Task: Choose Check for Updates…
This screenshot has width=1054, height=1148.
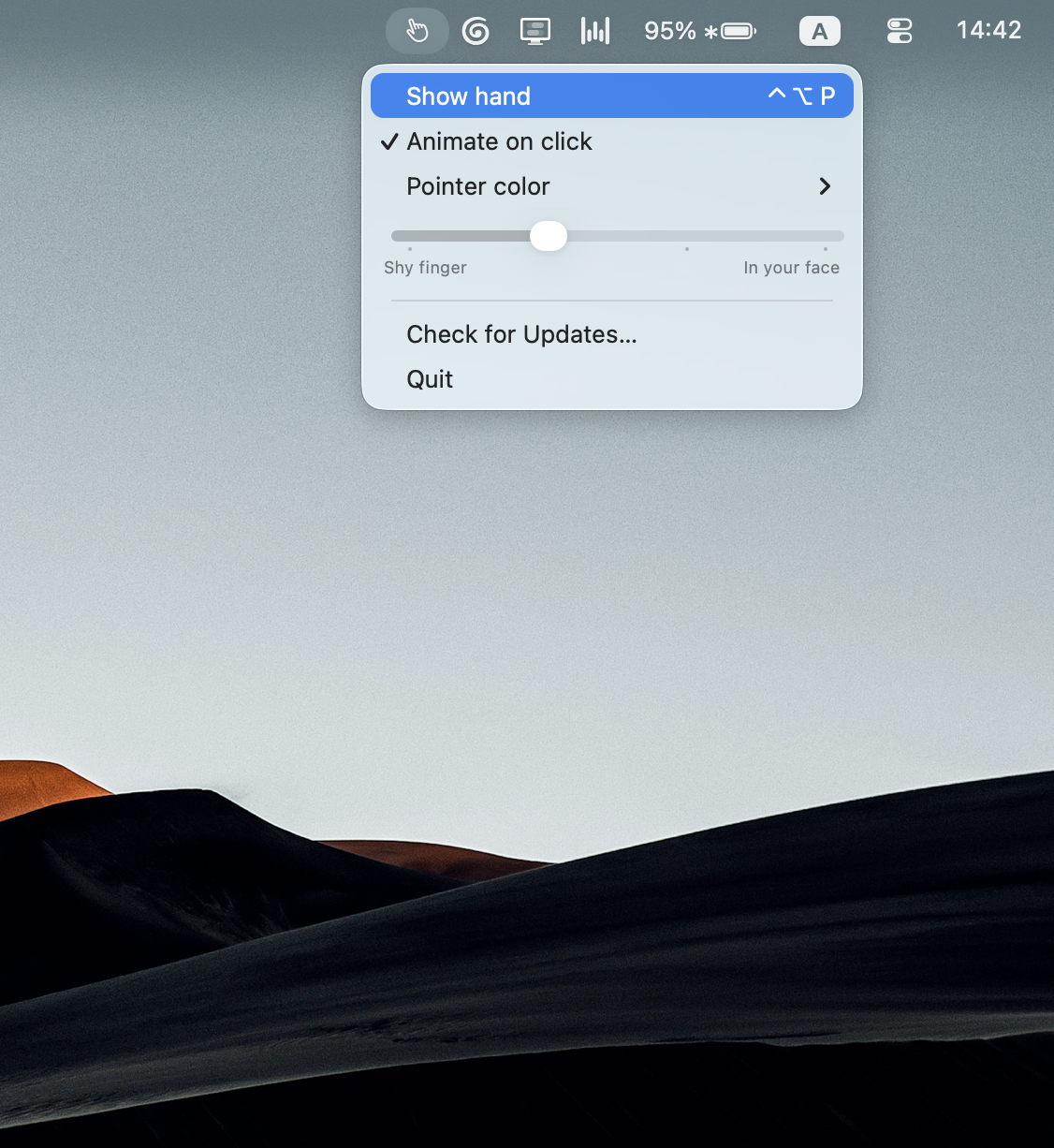Action: (x=612, y=334)
